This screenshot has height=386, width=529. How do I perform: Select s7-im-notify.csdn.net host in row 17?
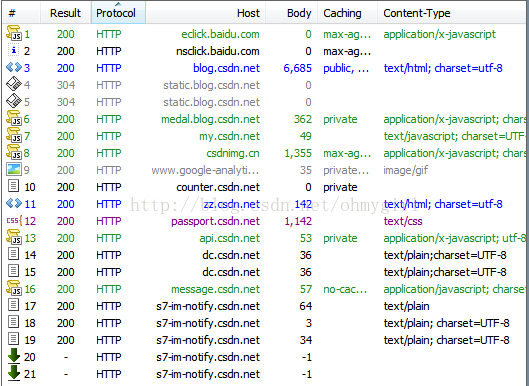[x=208, y=306]
